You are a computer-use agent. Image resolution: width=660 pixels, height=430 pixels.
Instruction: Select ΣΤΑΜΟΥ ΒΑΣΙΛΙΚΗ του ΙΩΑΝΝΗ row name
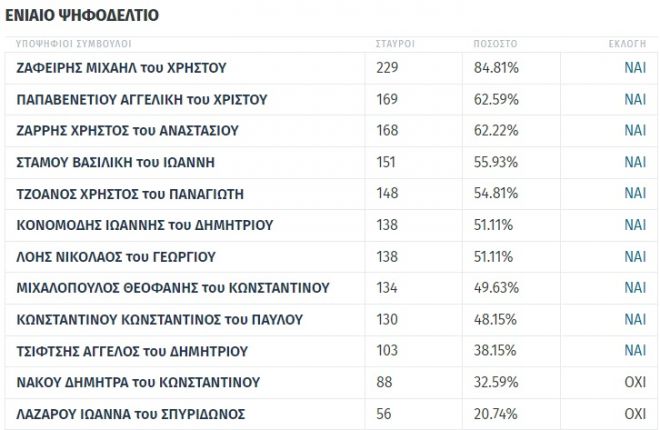pyautogui.click(x=116, y=162)
